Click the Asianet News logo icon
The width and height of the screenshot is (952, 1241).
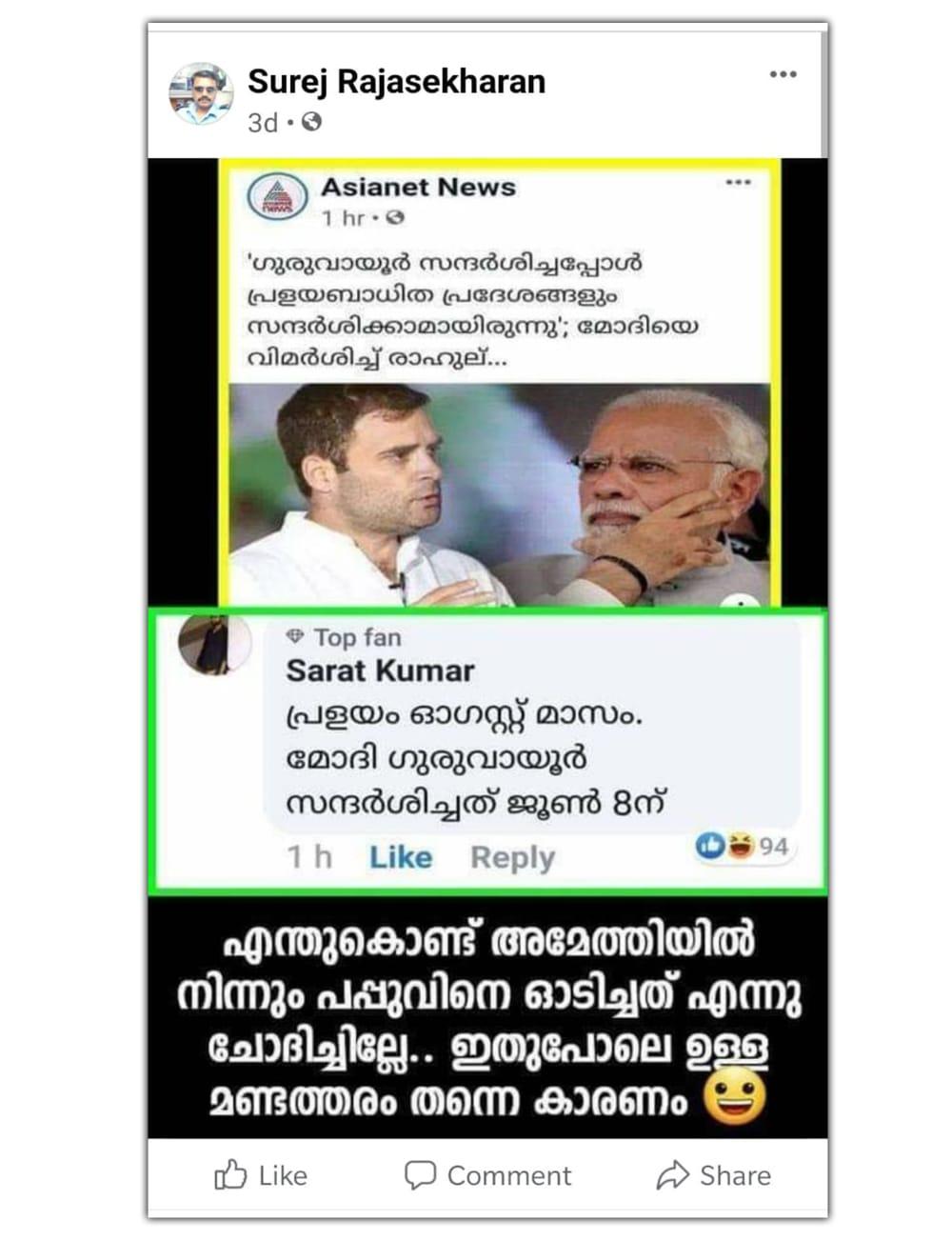point(277,197)
